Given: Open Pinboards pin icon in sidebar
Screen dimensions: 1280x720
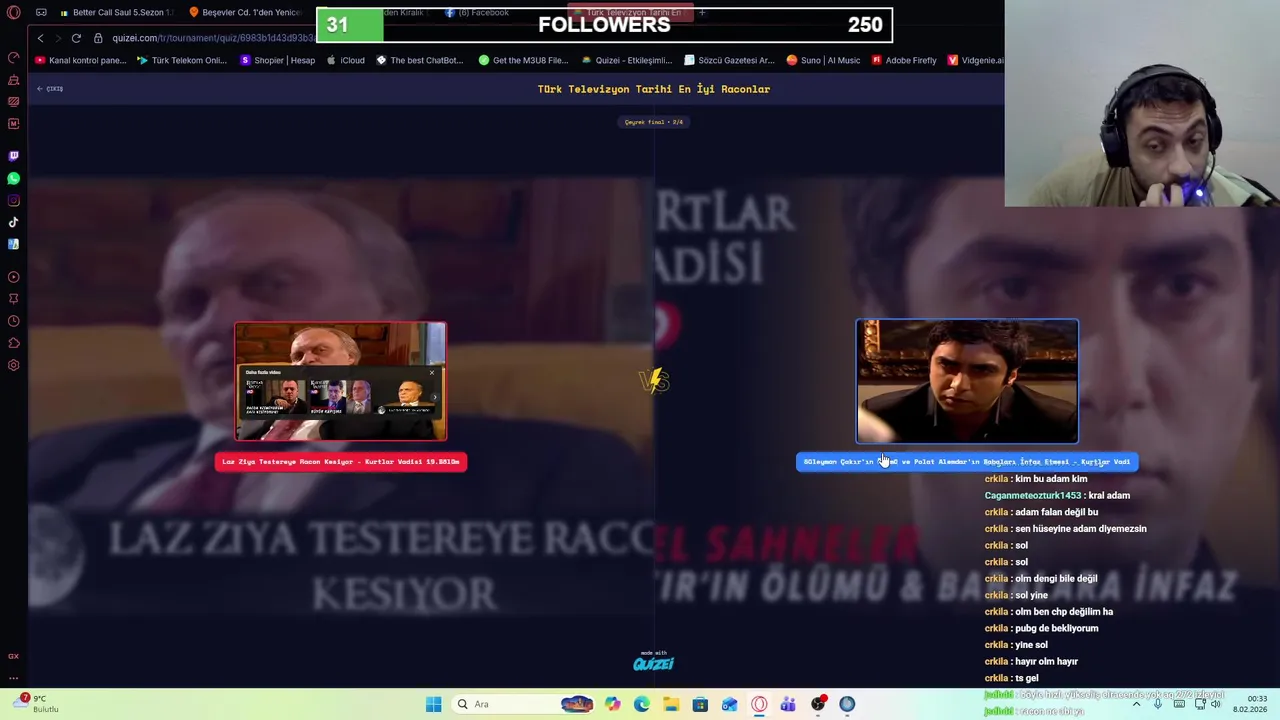Looking at the screenshot, I should pos(13,299).
